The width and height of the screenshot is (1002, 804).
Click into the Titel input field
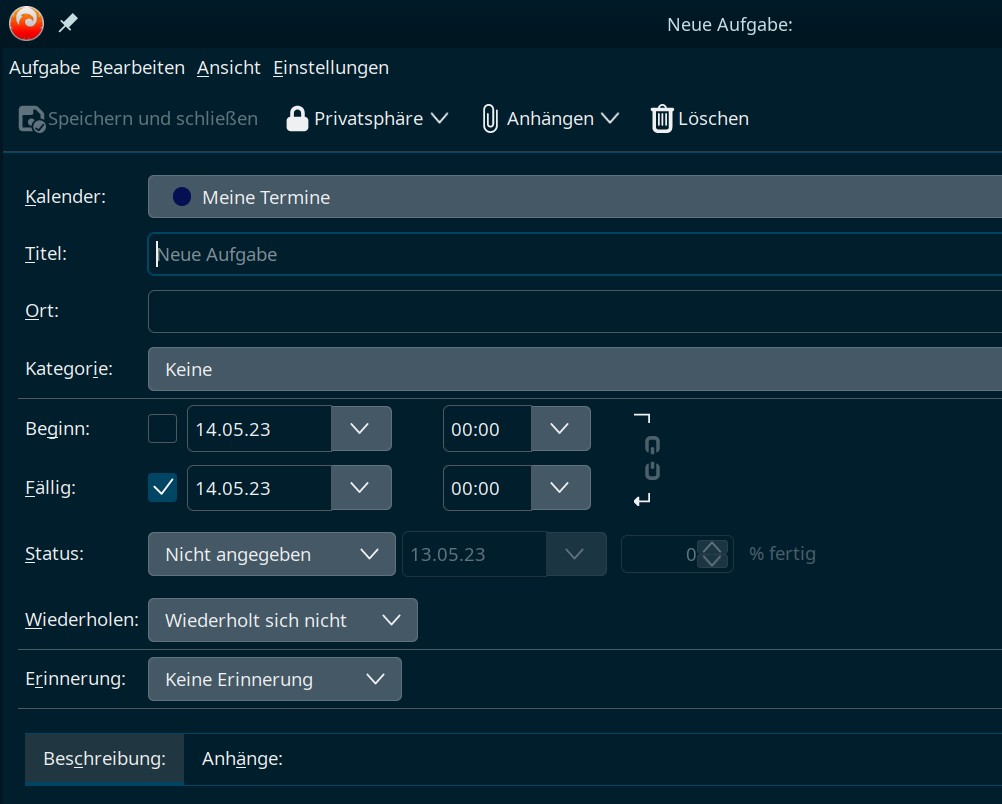[575, 254]
